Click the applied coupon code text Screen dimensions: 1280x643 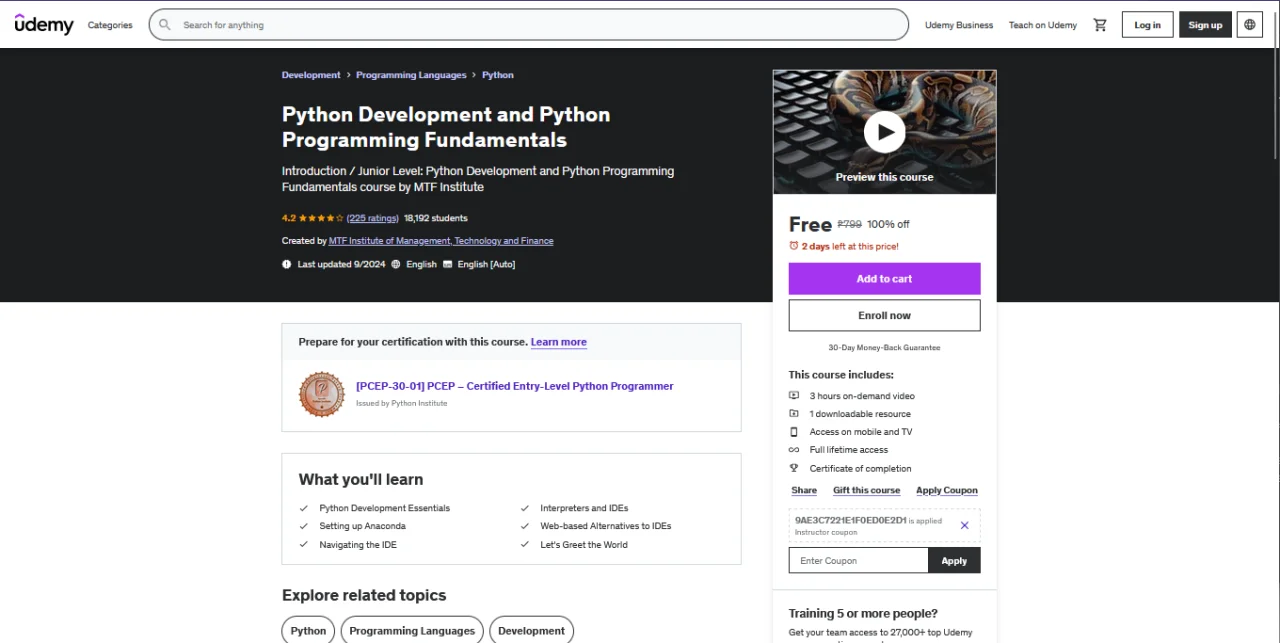[851, 520]
